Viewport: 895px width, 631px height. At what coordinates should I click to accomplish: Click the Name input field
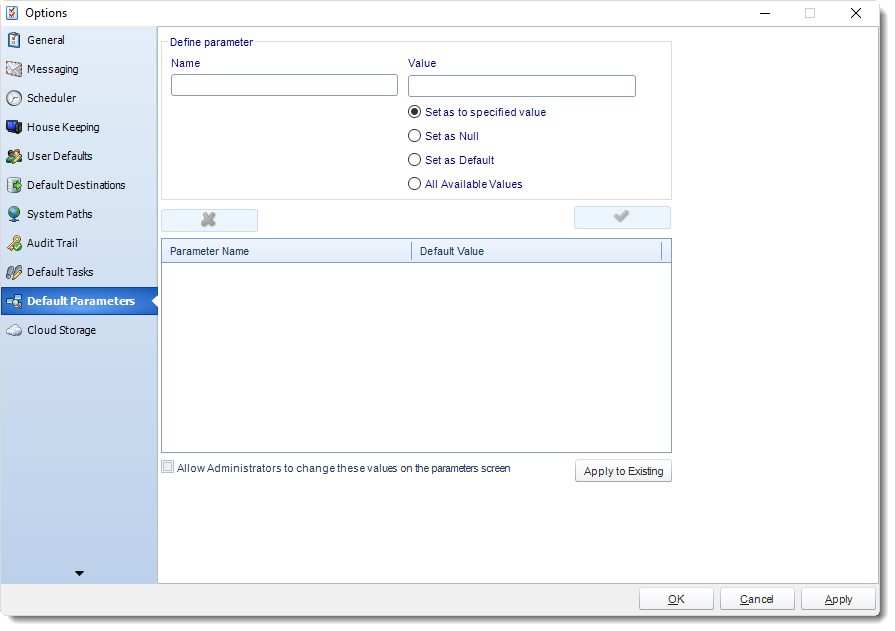point(284,85)
